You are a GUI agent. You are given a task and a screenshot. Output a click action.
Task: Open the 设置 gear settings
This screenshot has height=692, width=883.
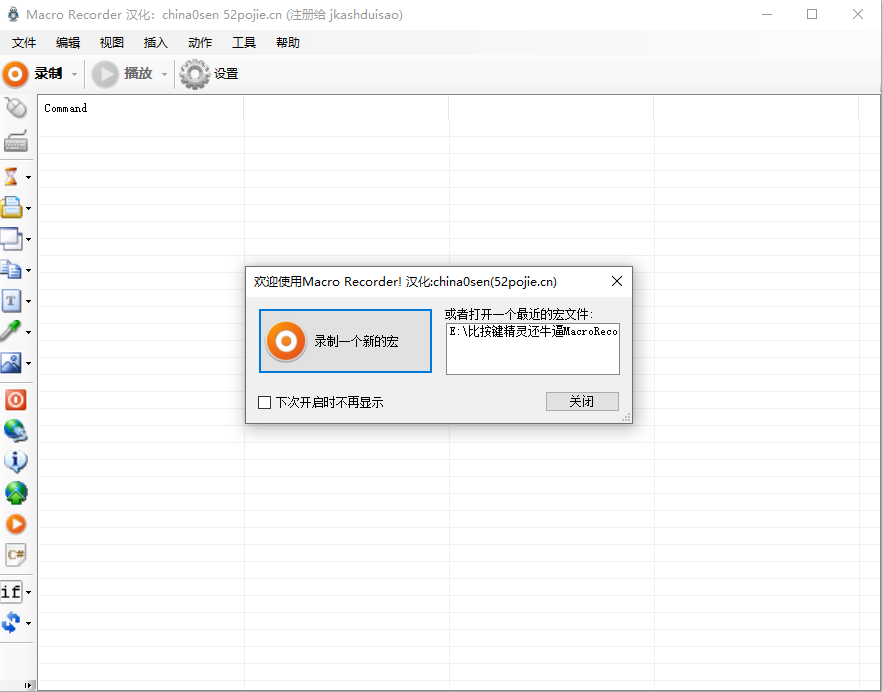[209, 74]
